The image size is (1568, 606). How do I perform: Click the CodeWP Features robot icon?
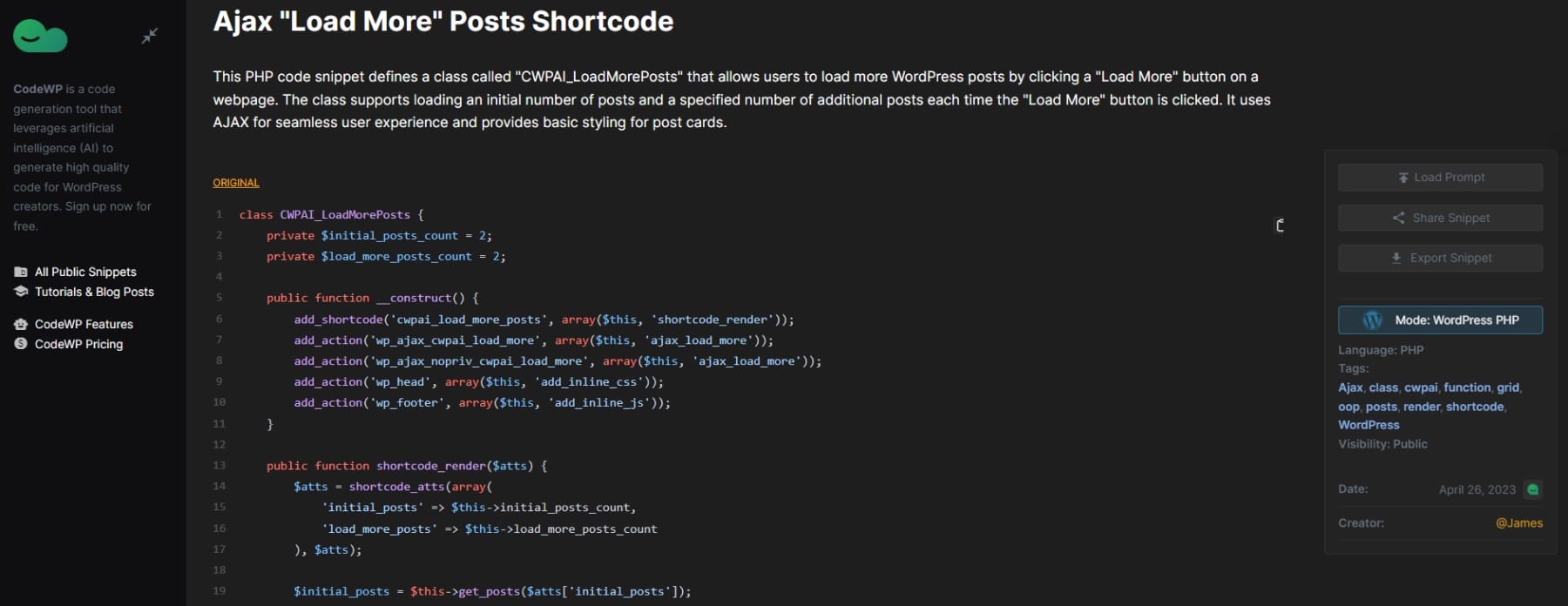pos(21,324)
